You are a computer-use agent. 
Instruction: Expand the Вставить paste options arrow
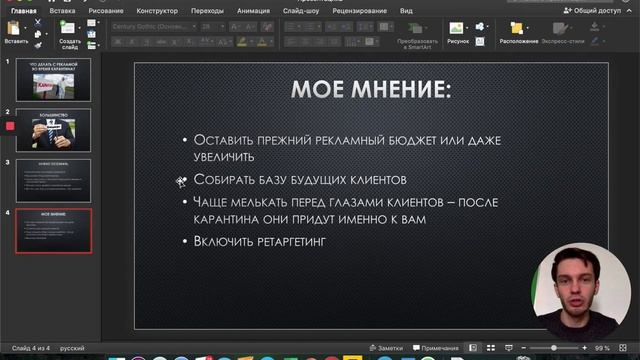25,28
